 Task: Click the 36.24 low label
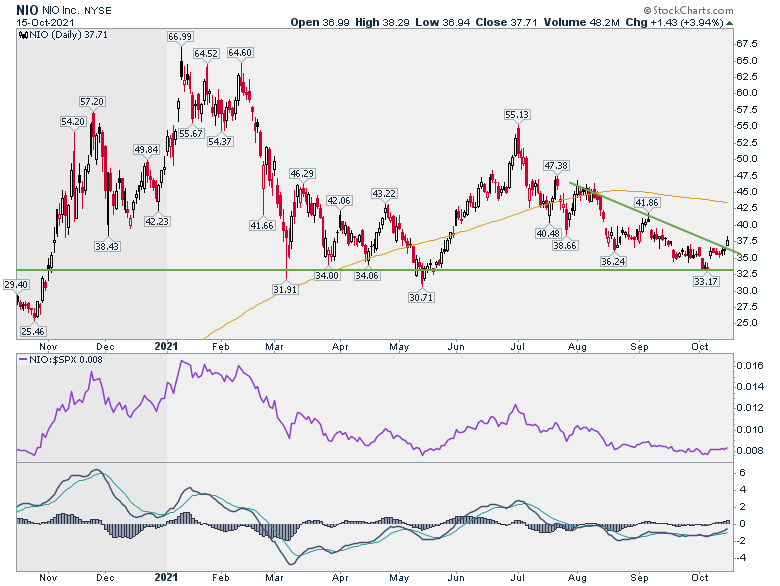pos(613,262)
